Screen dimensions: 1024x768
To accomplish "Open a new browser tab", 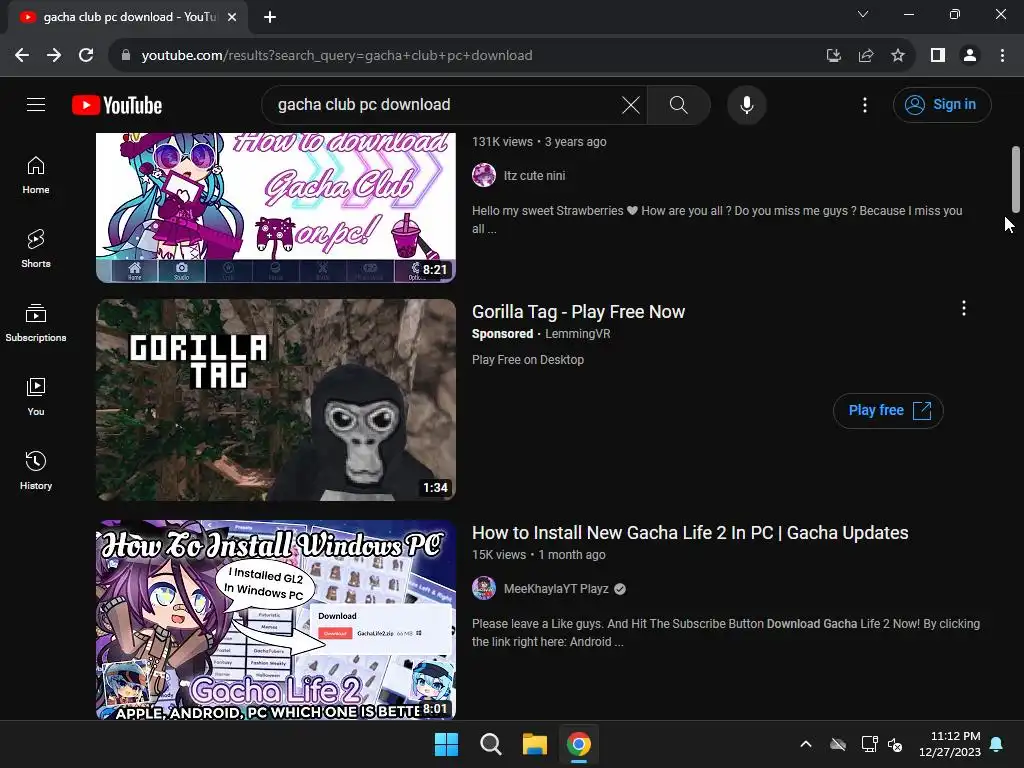I will pos(270,17).
